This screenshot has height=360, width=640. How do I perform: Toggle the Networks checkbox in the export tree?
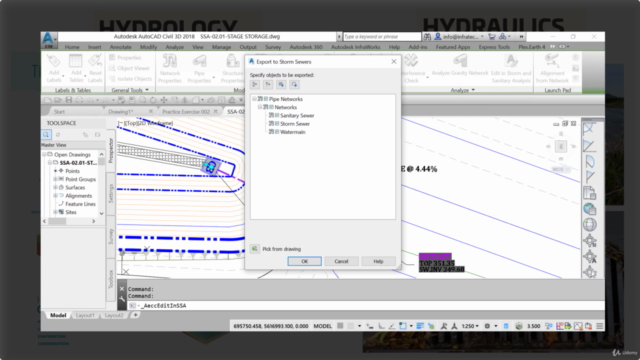coord(271,107)
